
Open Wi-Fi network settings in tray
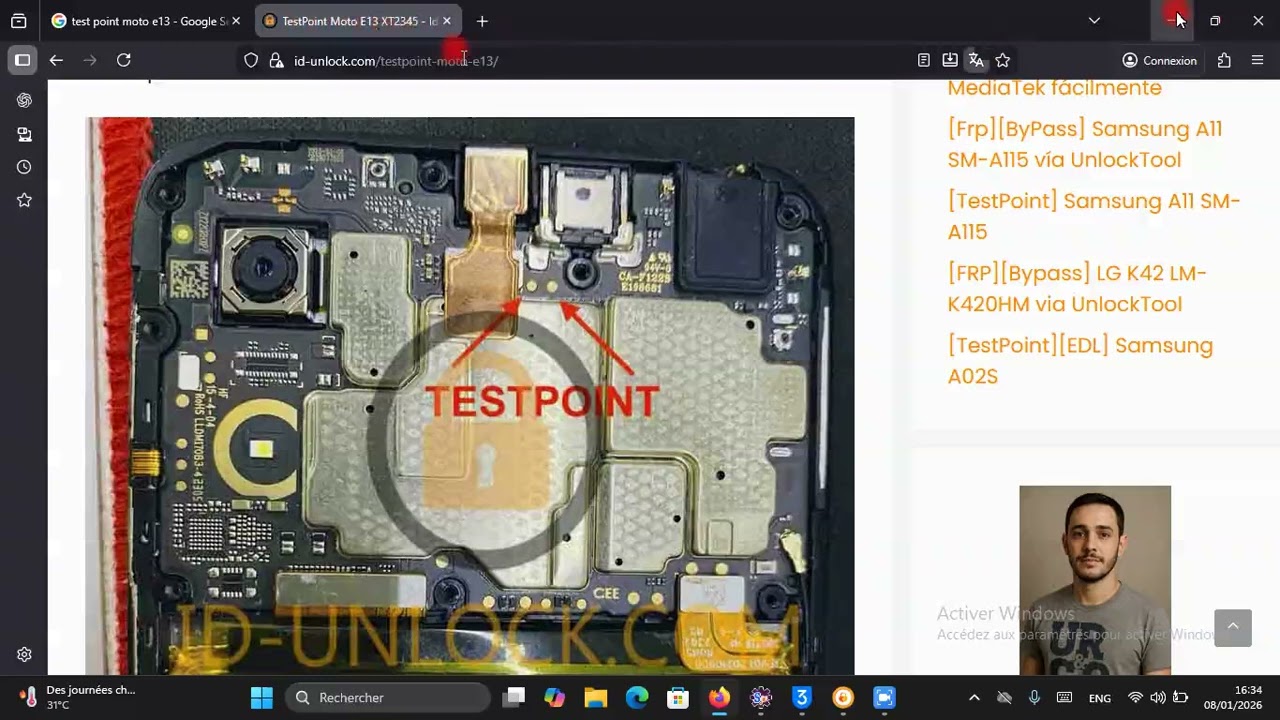[1135, 698]
